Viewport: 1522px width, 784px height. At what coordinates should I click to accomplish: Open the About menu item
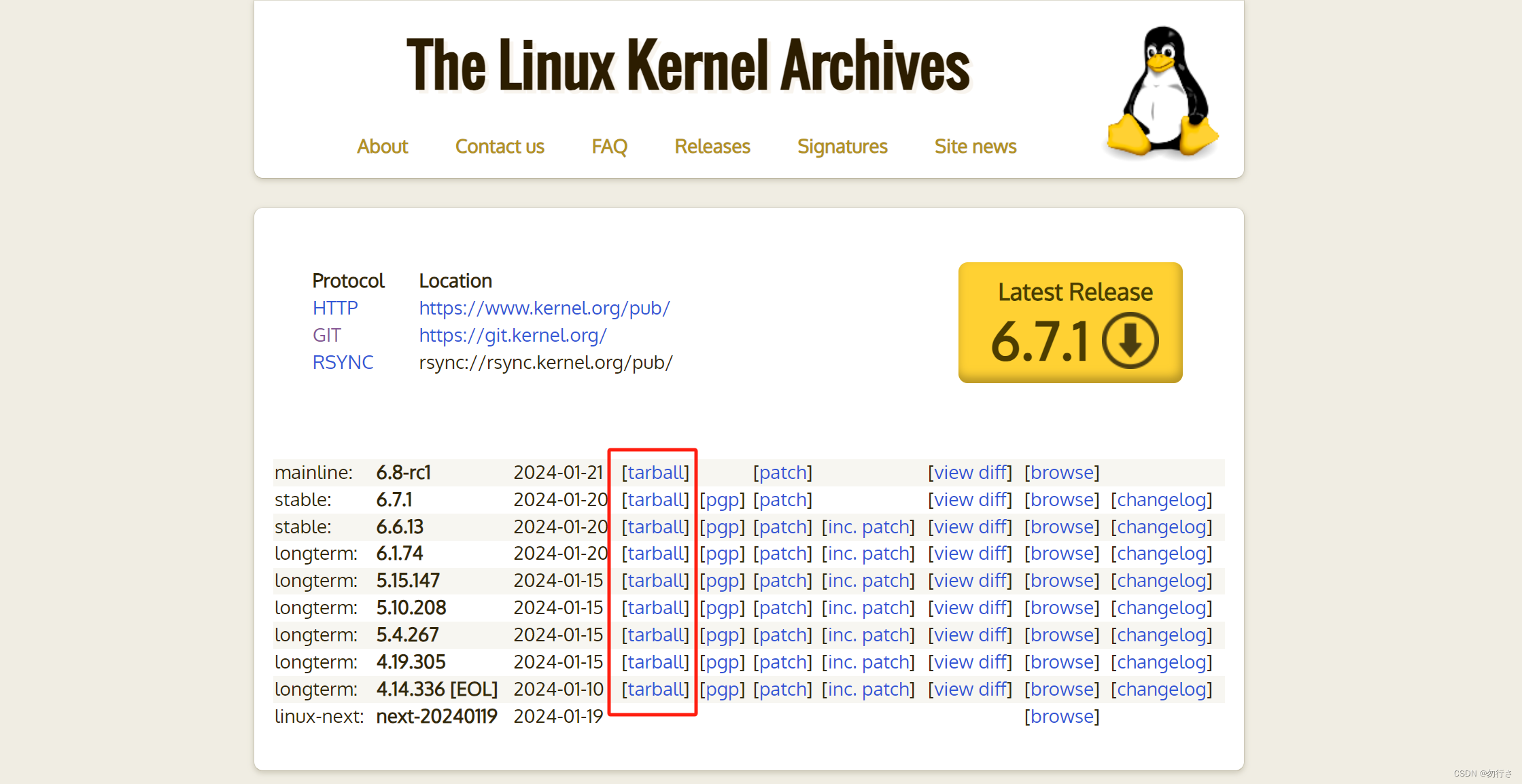click(382, 147)
